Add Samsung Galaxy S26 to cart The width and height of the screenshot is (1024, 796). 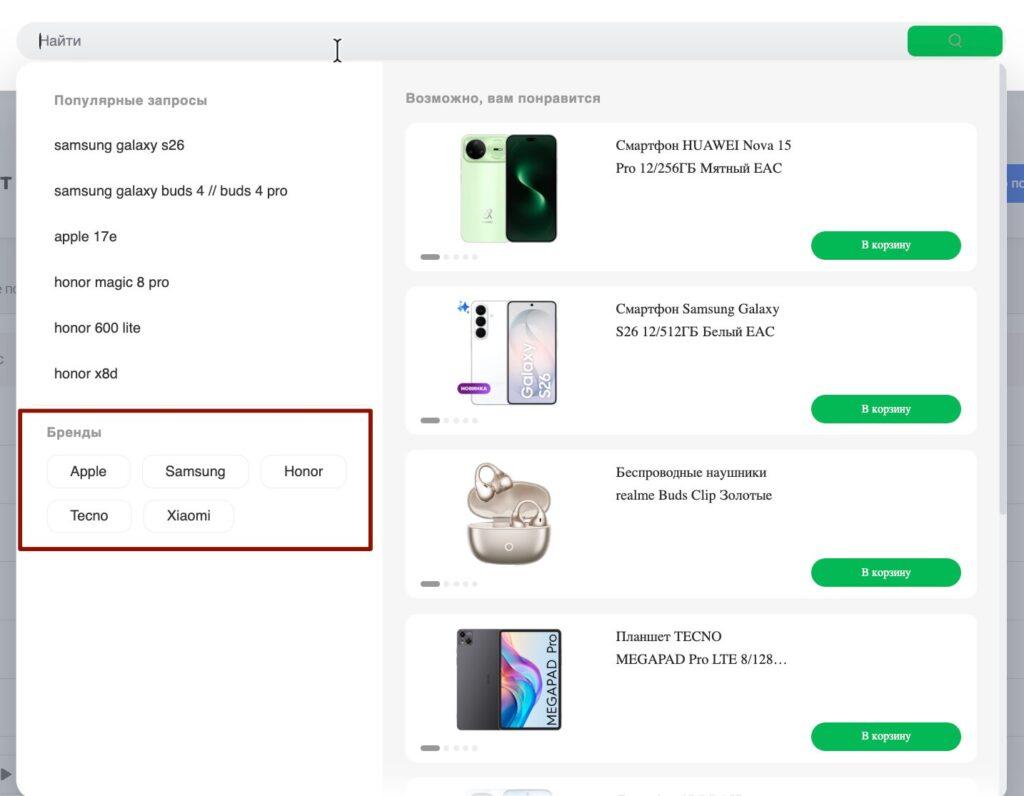[886, 409]
